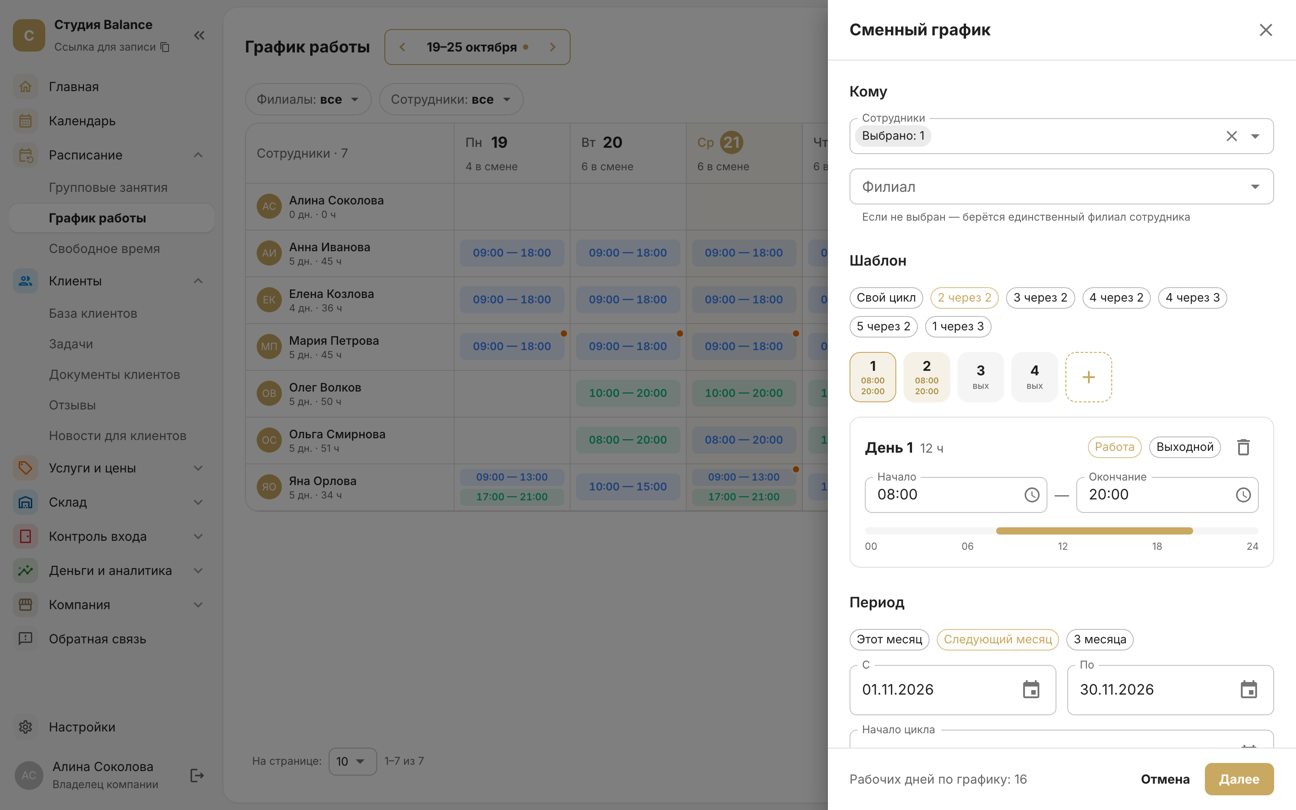Open Настройки gear icon
Image resolution: width=1296 pixels, height=810 pixels.
pyautogui.click(x=26, y=727)
